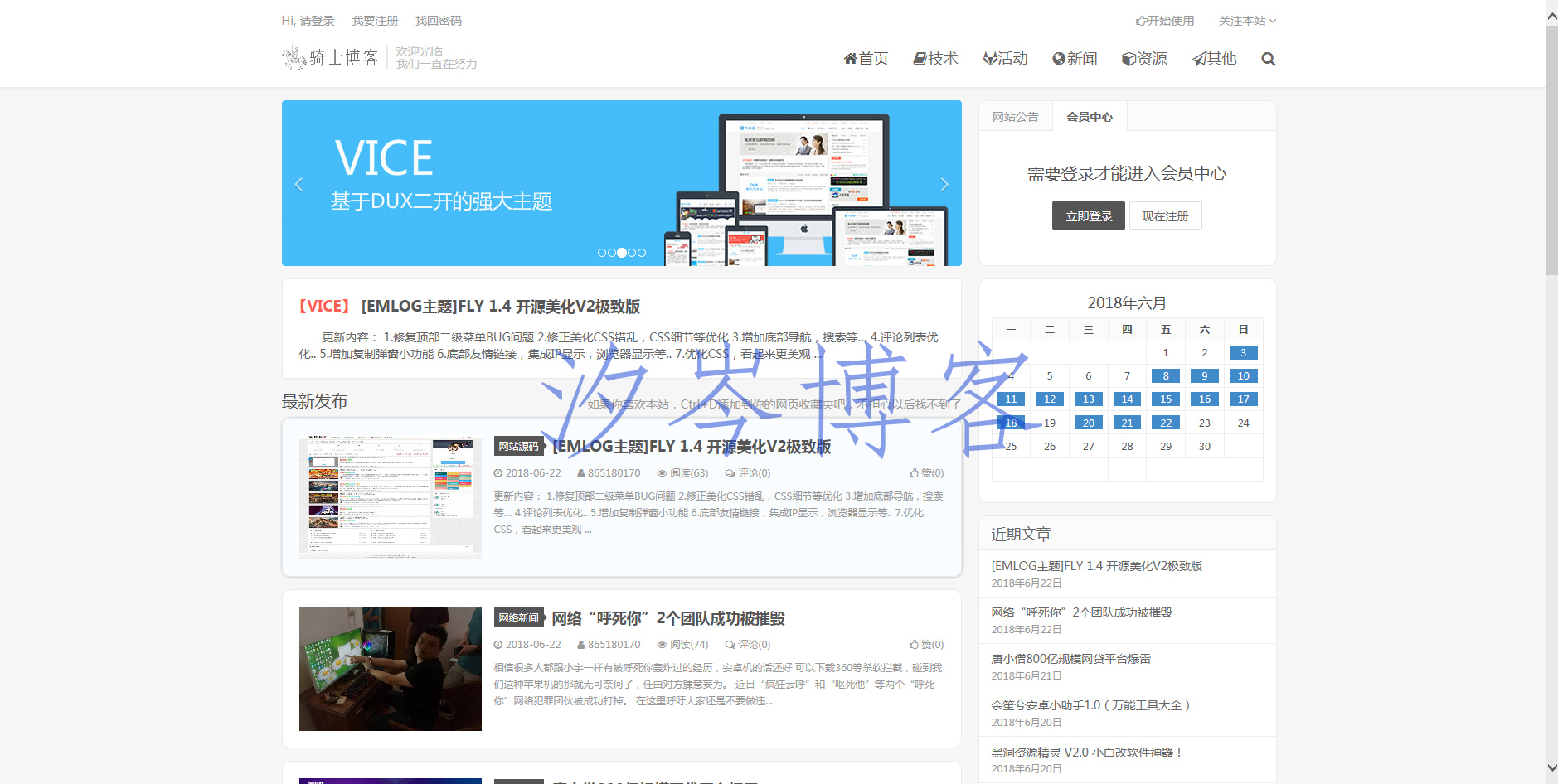Open 首页 home in navigation bar
Image resolution: width=1558 pixels, height=784 pixels.
pos(866,59)
